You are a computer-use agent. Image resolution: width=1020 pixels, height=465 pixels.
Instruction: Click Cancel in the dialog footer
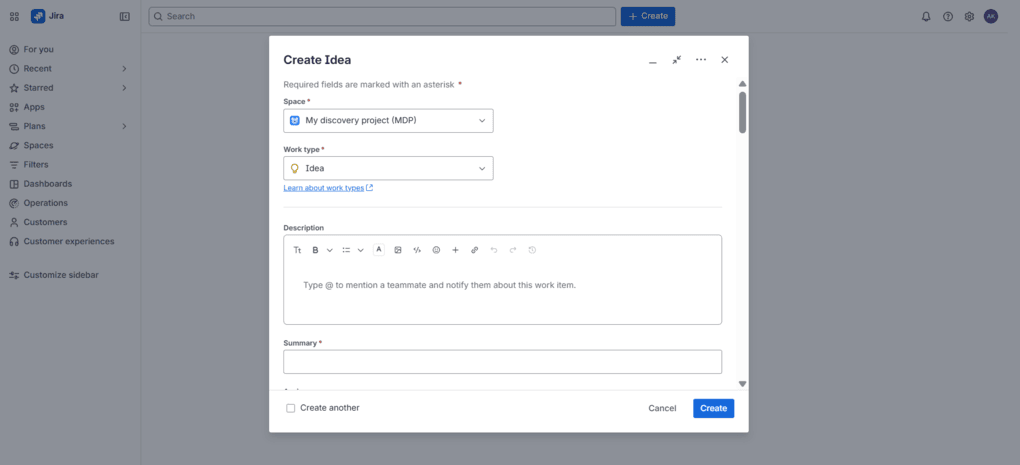click(x=662, y=408)
